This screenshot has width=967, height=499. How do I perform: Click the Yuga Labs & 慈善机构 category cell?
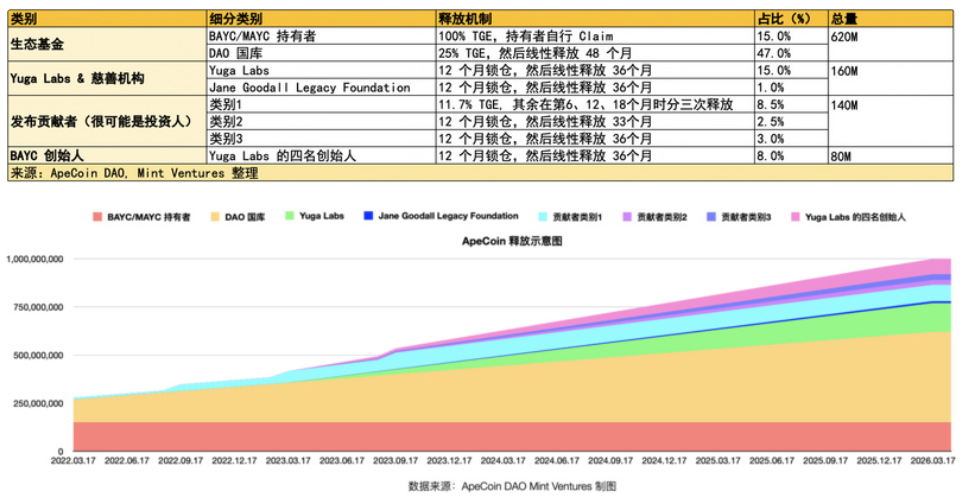(x=107, y=78)
